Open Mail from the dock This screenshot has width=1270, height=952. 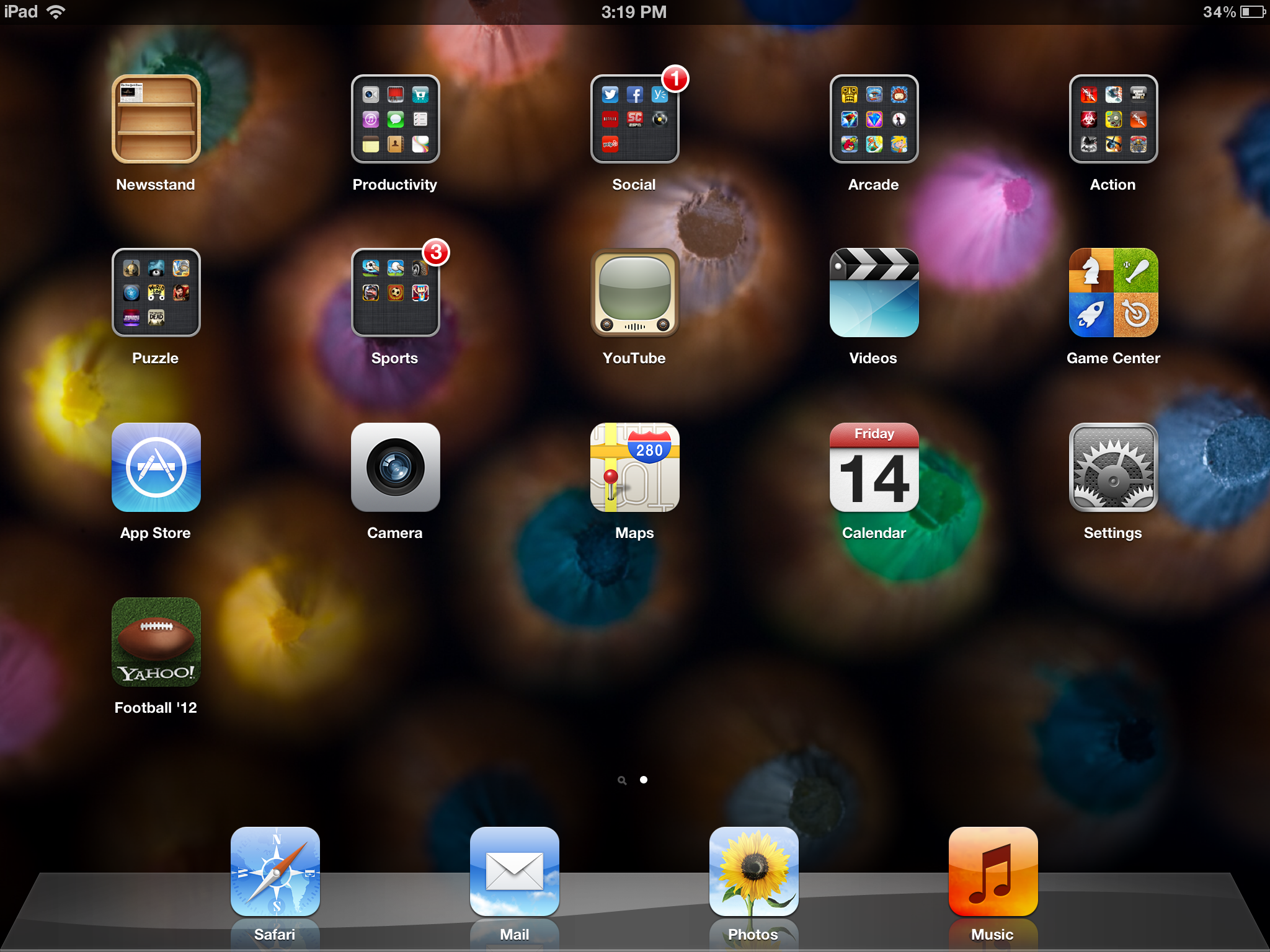(515, 871)
